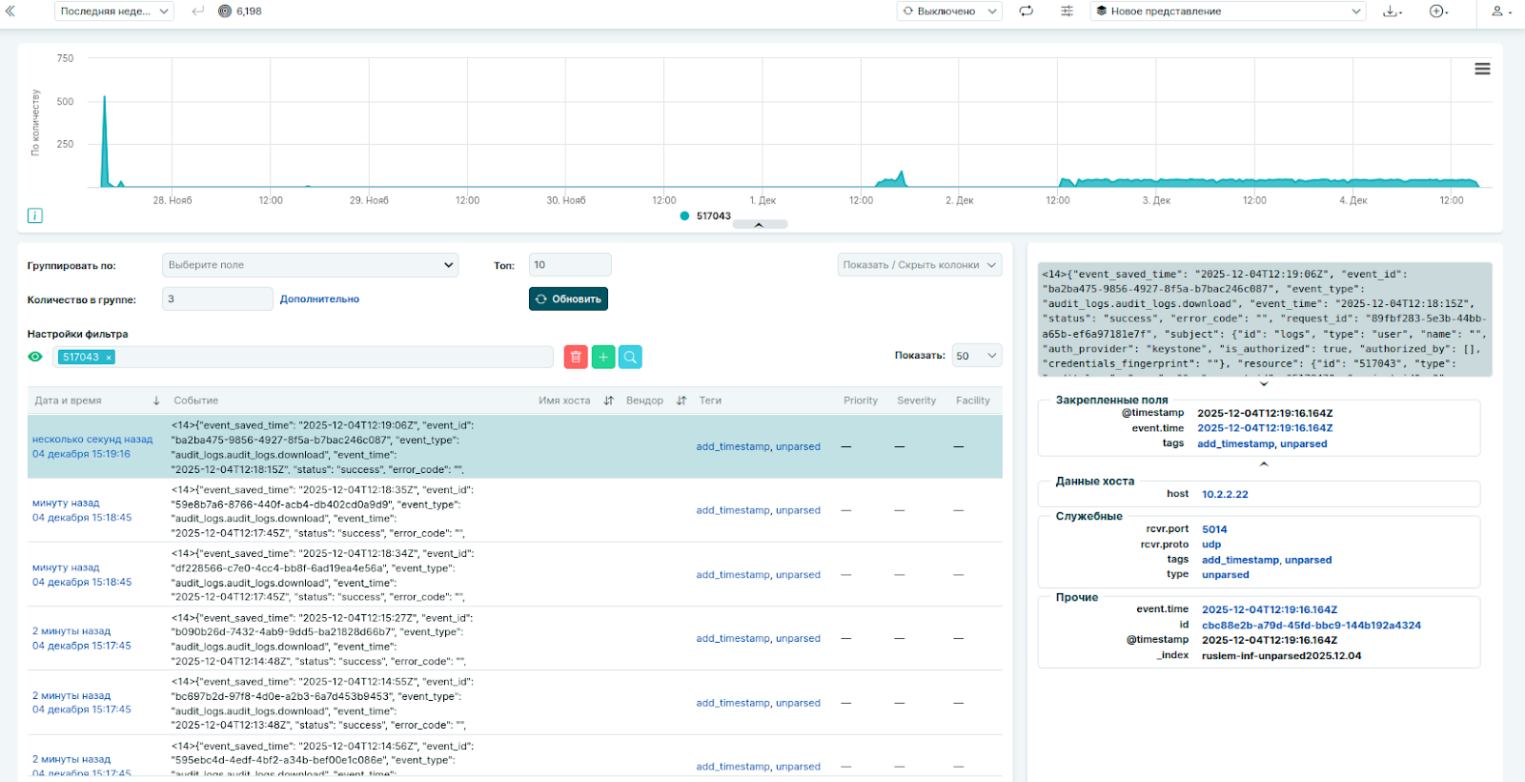Screen dimensions: 1525x782
Task: Expand 'Показать / Скрыть колонки' dropdown
Action: coord(919,265)
